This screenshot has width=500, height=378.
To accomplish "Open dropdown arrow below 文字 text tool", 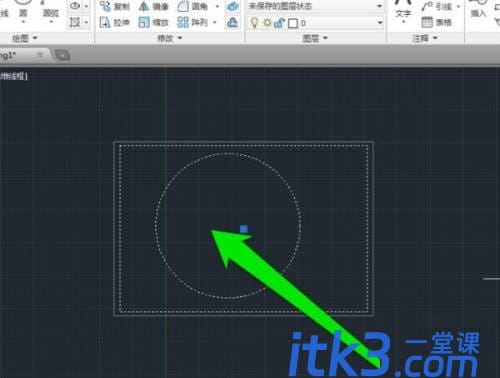I will click(403, 22).
